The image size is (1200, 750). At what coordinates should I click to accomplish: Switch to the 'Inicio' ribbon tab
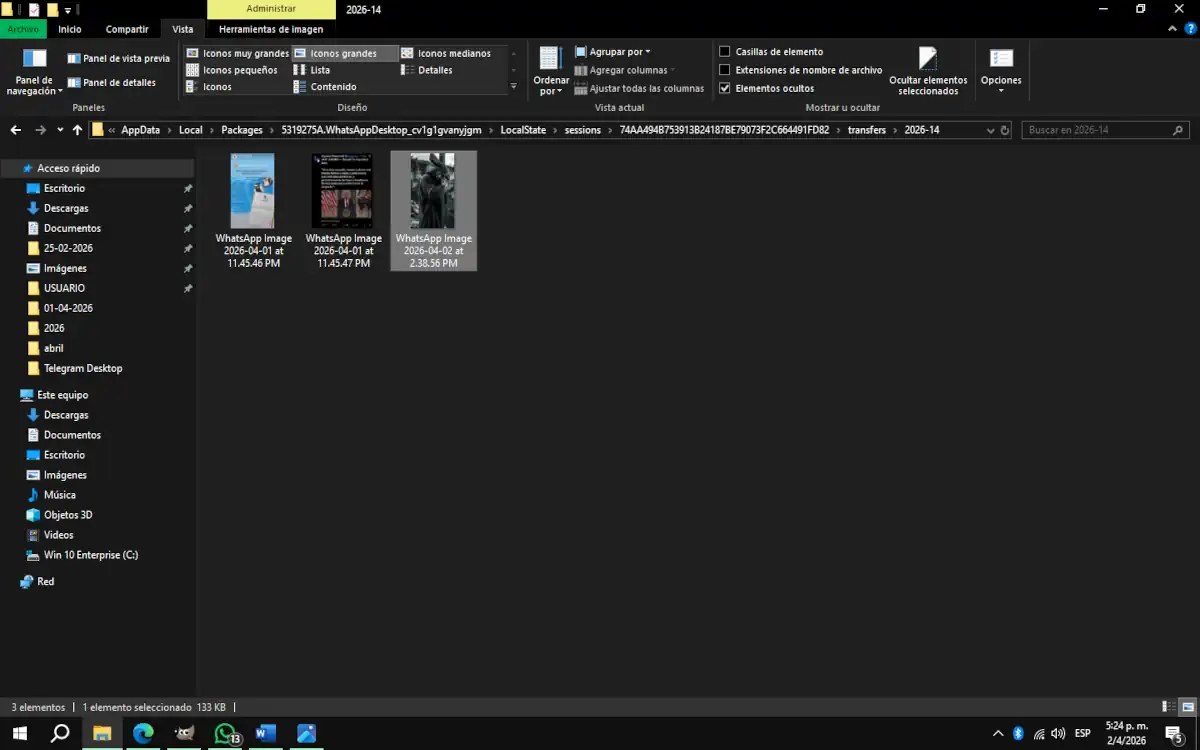pyautogui.click(x=70, y=29)
